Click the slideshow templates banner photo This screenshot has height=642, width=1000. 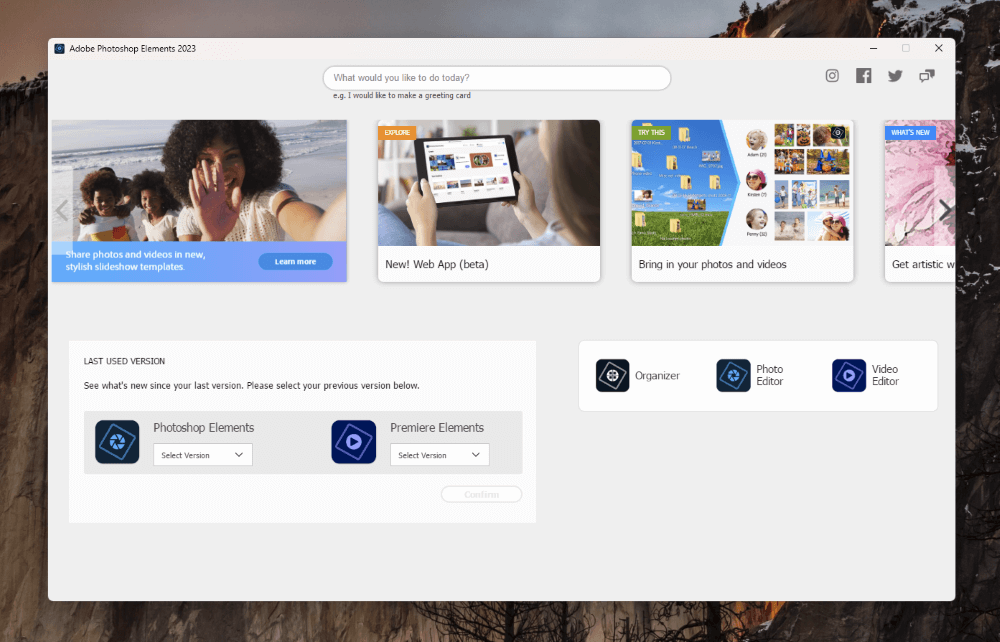tap(199, 180)
